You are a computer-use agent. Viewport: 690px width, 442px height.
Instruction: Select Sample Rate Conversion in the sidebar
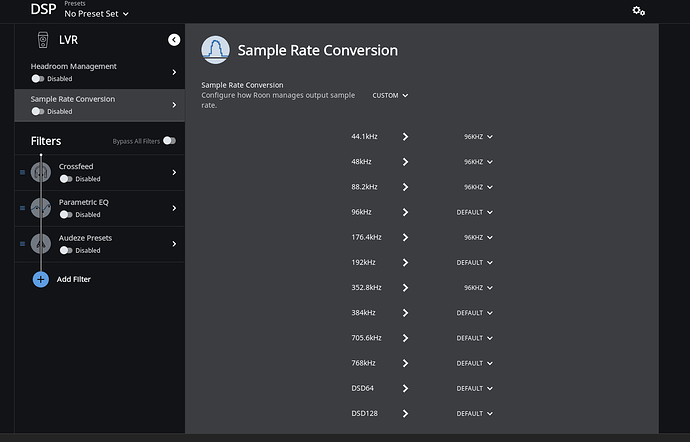(99, 105)
